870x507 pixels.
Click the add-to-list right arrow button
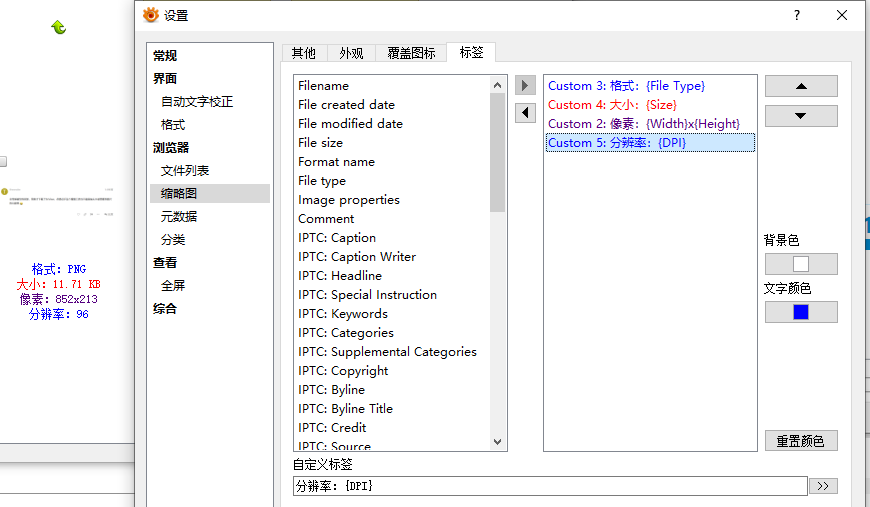point(525,86)
